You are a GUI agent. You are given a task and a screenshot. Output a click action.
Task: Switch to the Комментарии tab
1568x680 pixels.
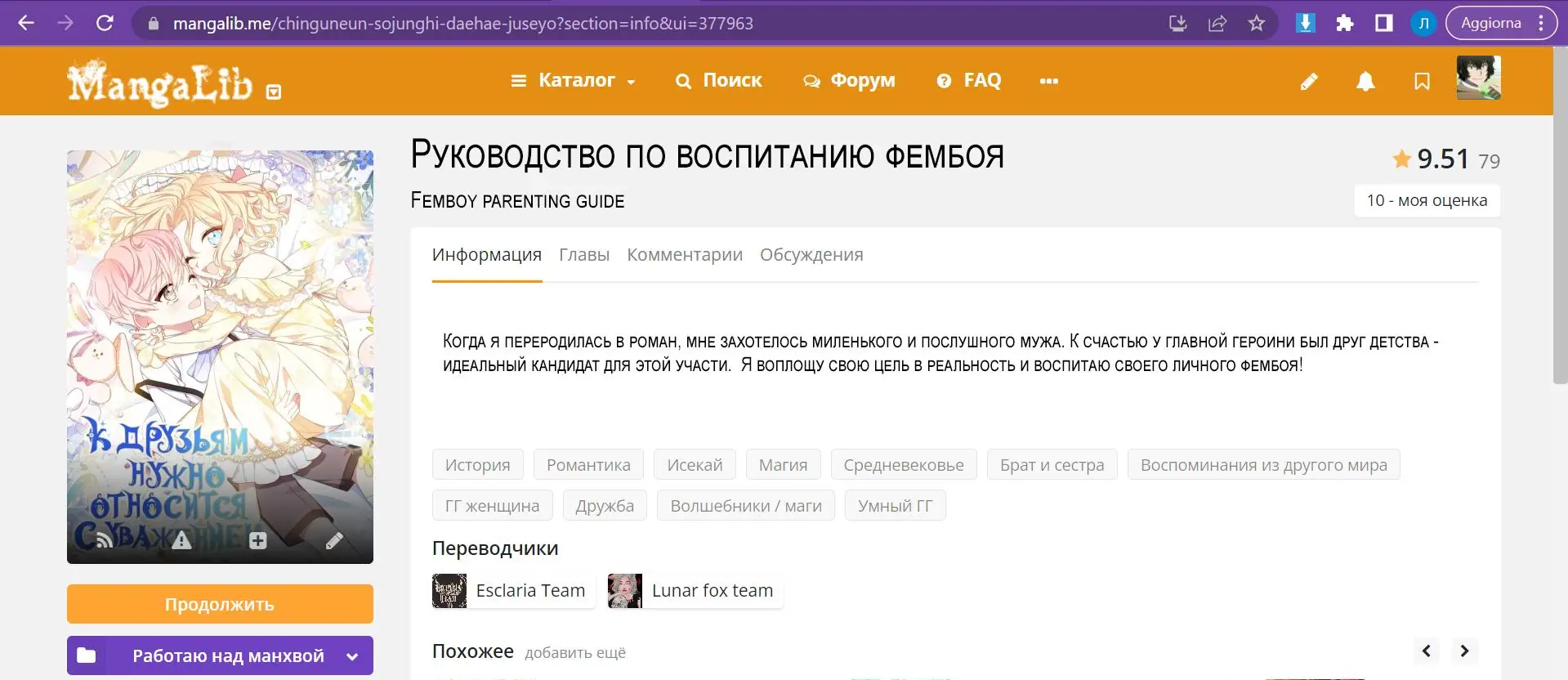coord(684,255)
